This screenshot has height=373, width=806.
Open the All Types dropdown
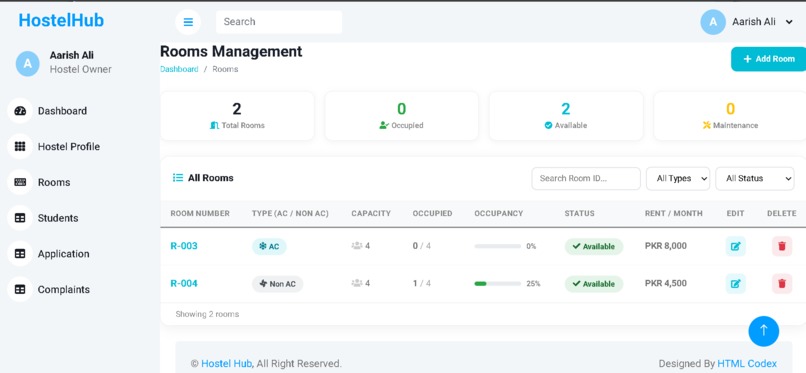click(677, 178)
